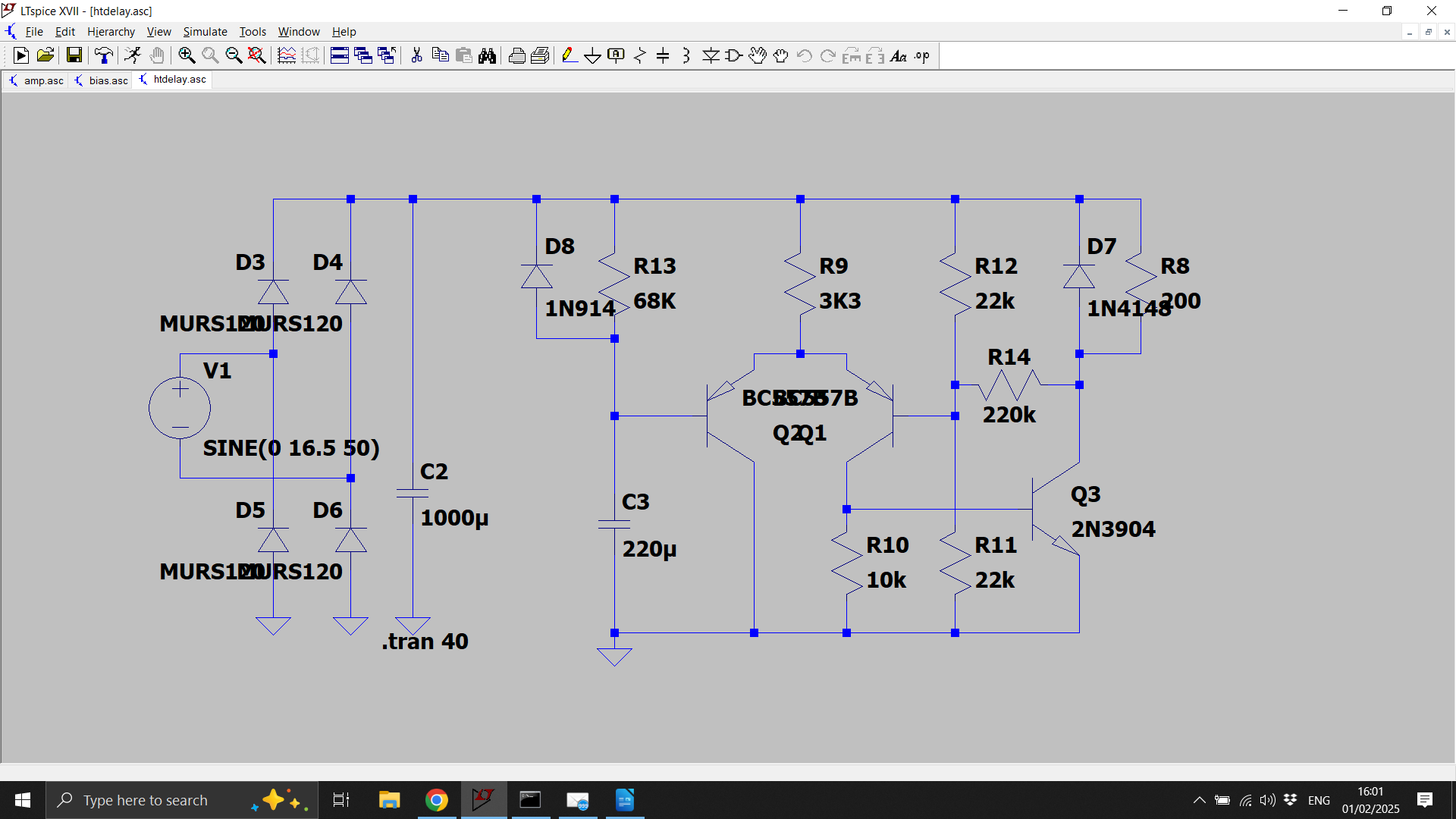Click the Find binoculars icon

pos(487,55)
